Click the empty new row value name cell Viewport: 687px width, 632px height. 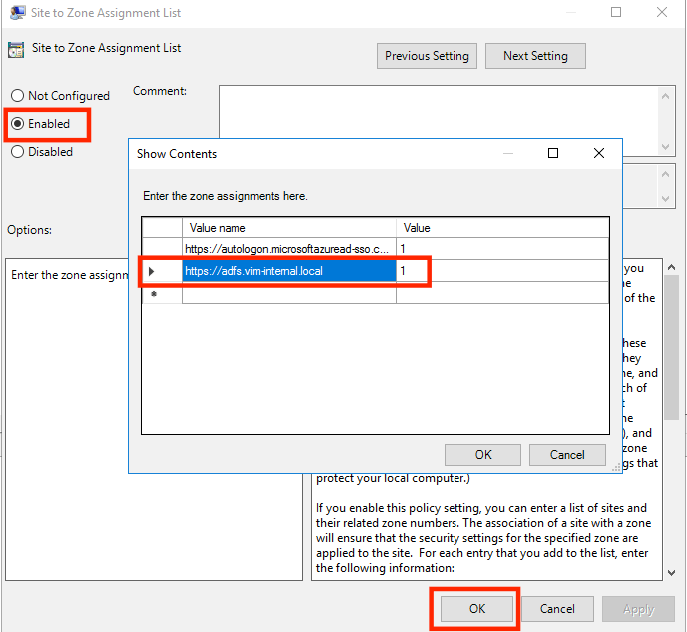(289, 293)
